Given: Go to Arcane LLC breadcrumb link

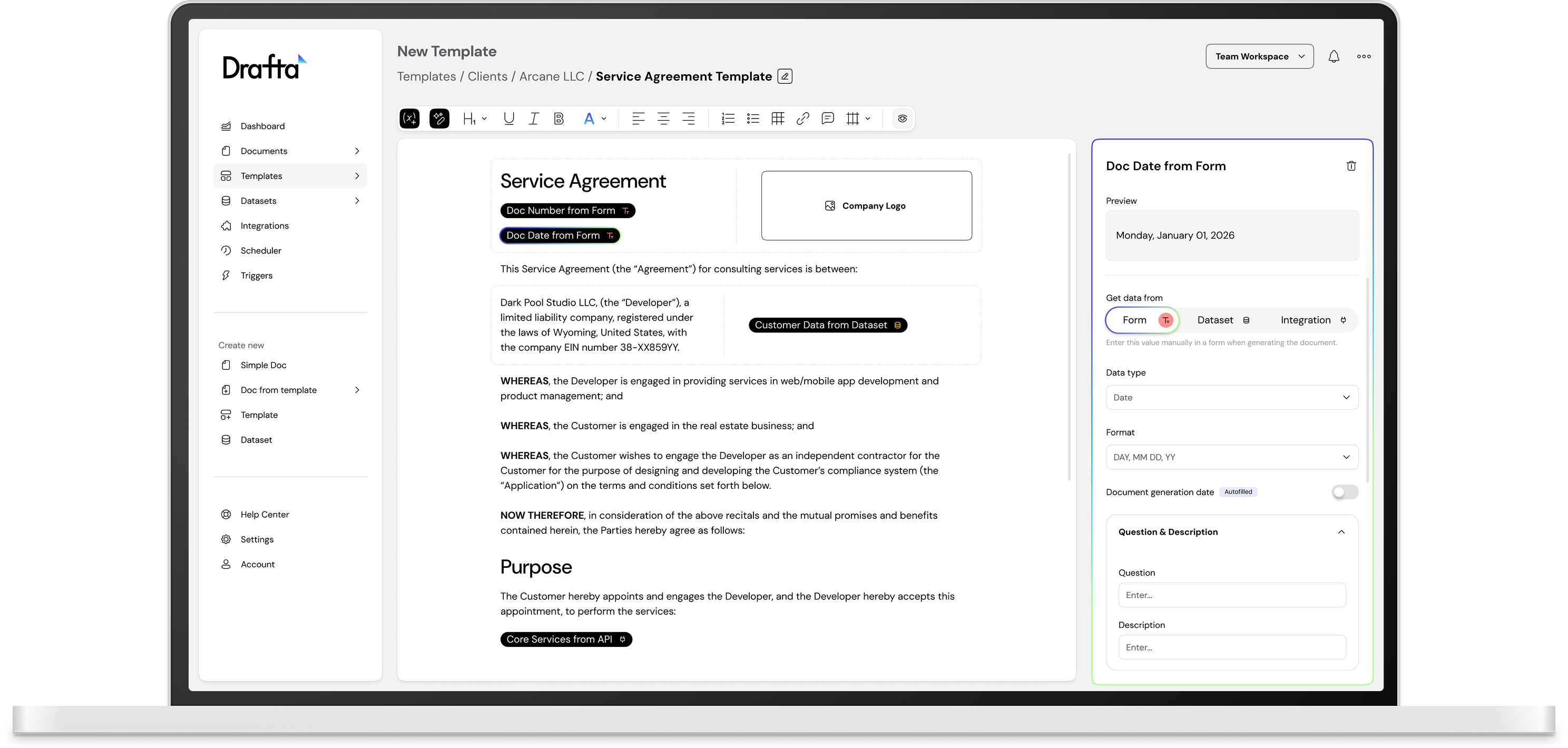Looking at the screenshot, I should click(x=552, y=77).
